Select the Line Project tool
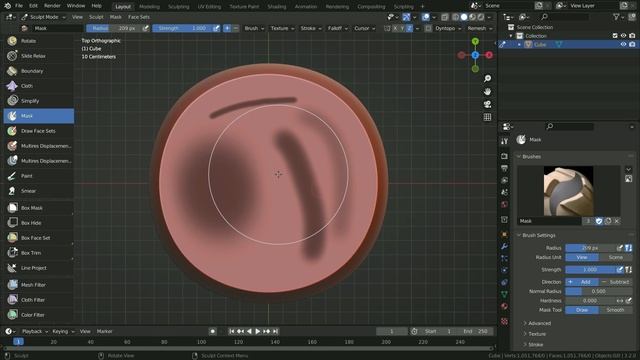The height and width of the screenshot is (360, 640). pyautogui.click(x=39, y=268)
